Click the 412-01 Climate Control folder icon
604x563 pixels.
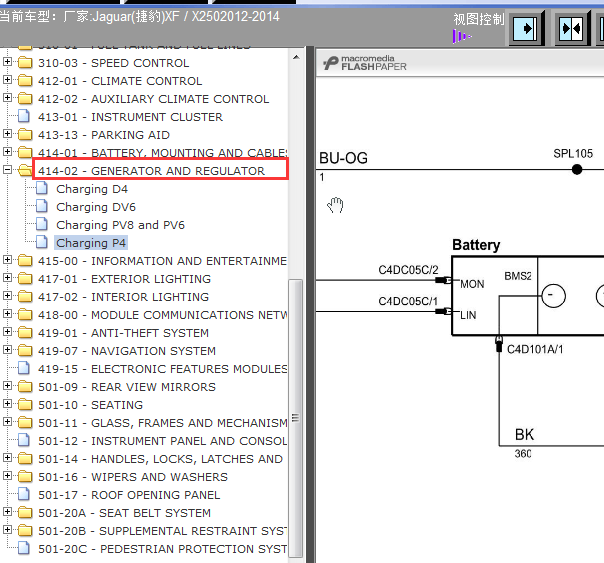tap(25, 80)
